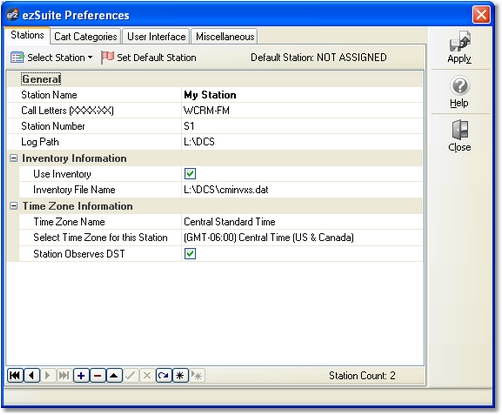This screenshot has height=415, width=502.
Task: Jump to the last station record
Action: pos(64,376)
